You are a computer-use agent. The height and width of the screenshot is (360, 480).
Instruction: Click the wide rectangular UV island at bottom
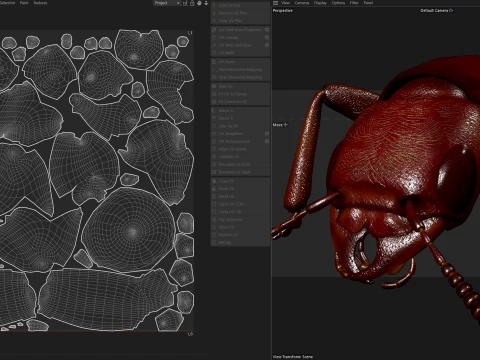pos(107,298)
